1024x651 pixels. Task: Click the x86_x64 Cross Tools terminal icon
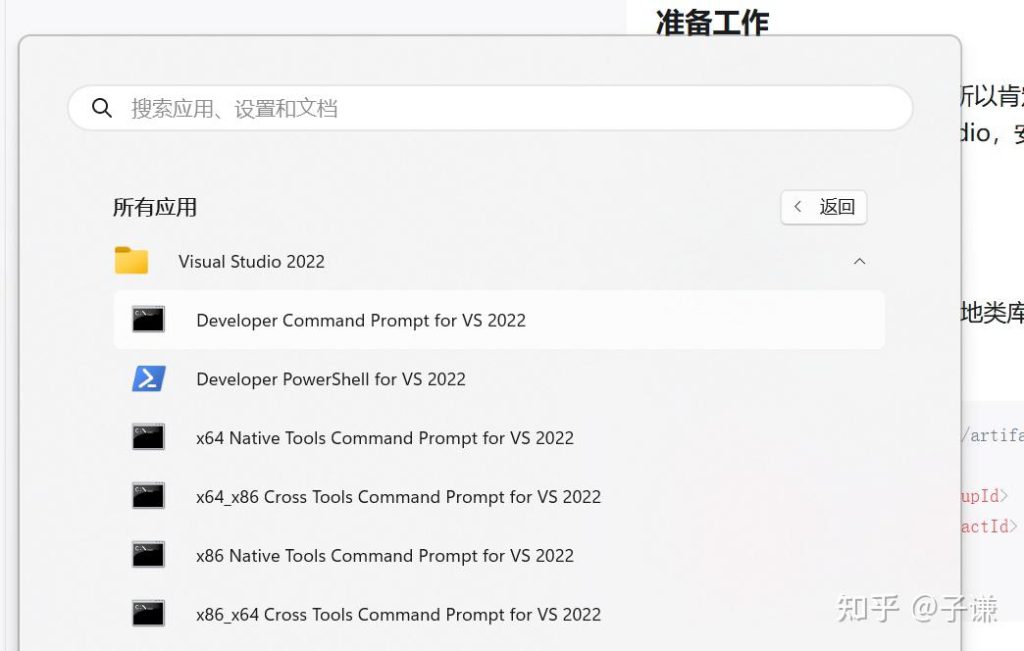coord(148,614)
